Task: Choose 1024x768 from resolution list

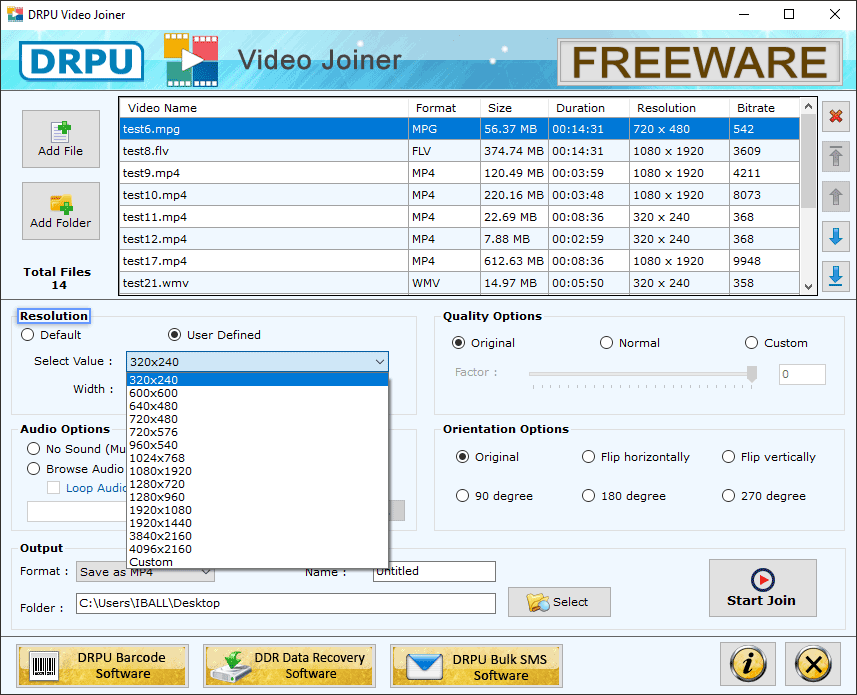Action: [x=257, y=458]
